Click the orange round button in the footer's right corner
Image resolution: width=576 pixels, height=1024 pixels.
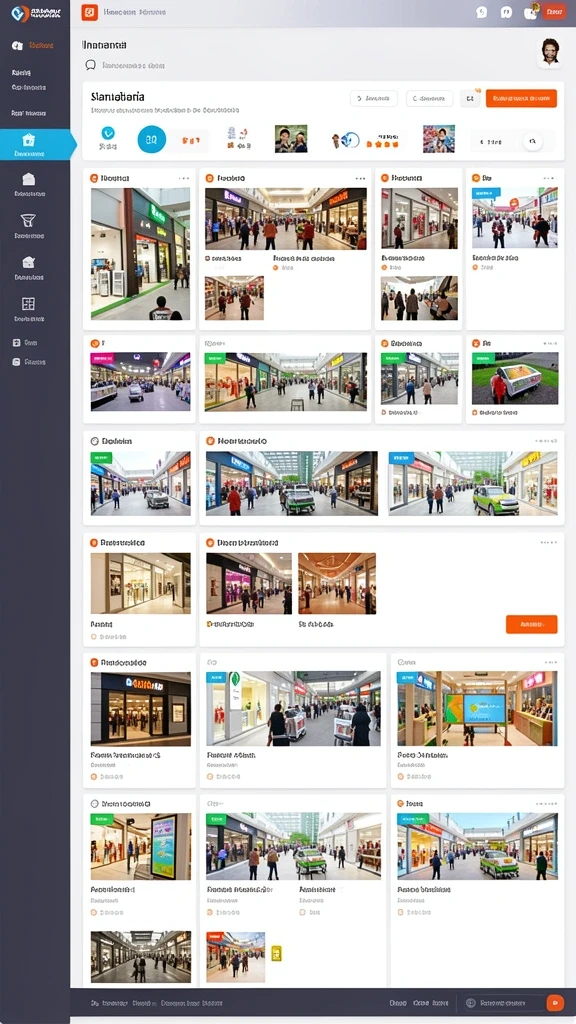click(554, 1002)
